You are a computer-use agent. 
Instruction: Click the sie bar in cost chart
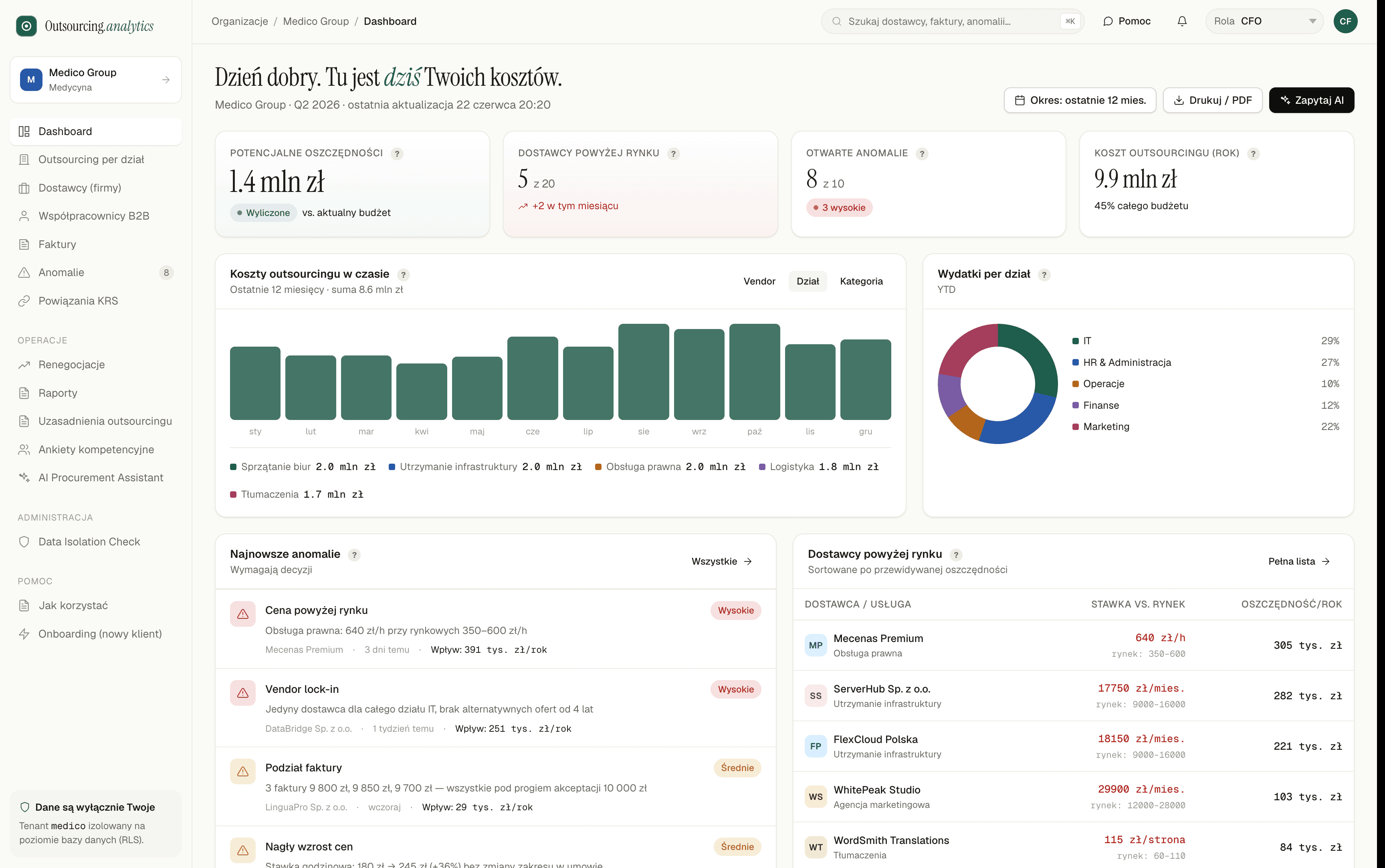(644, 372)
